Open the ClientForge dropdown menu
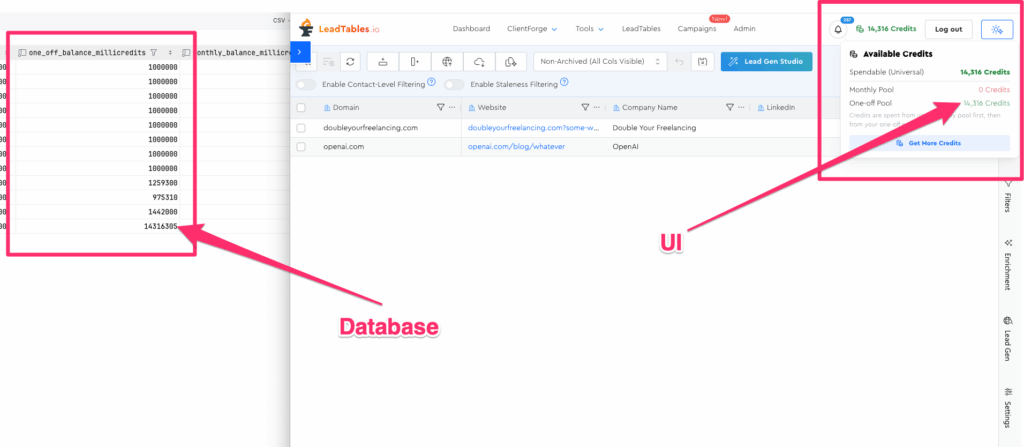Image resolution: width=1024 pixels, height=447 pixels. click(533, 29)
